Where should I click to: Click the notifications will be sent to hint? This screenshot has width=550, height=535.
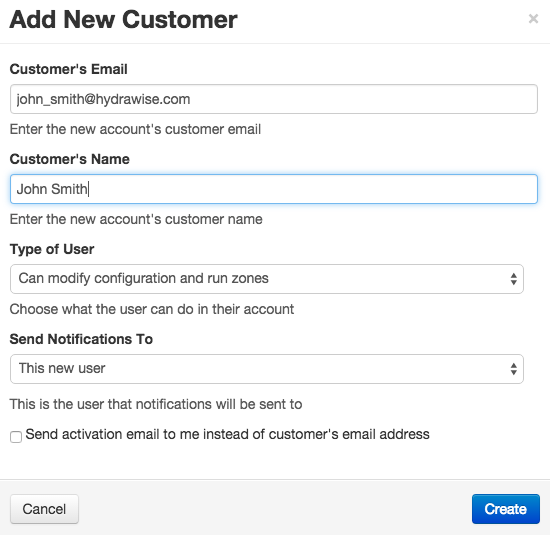click(x=156, y=404)
